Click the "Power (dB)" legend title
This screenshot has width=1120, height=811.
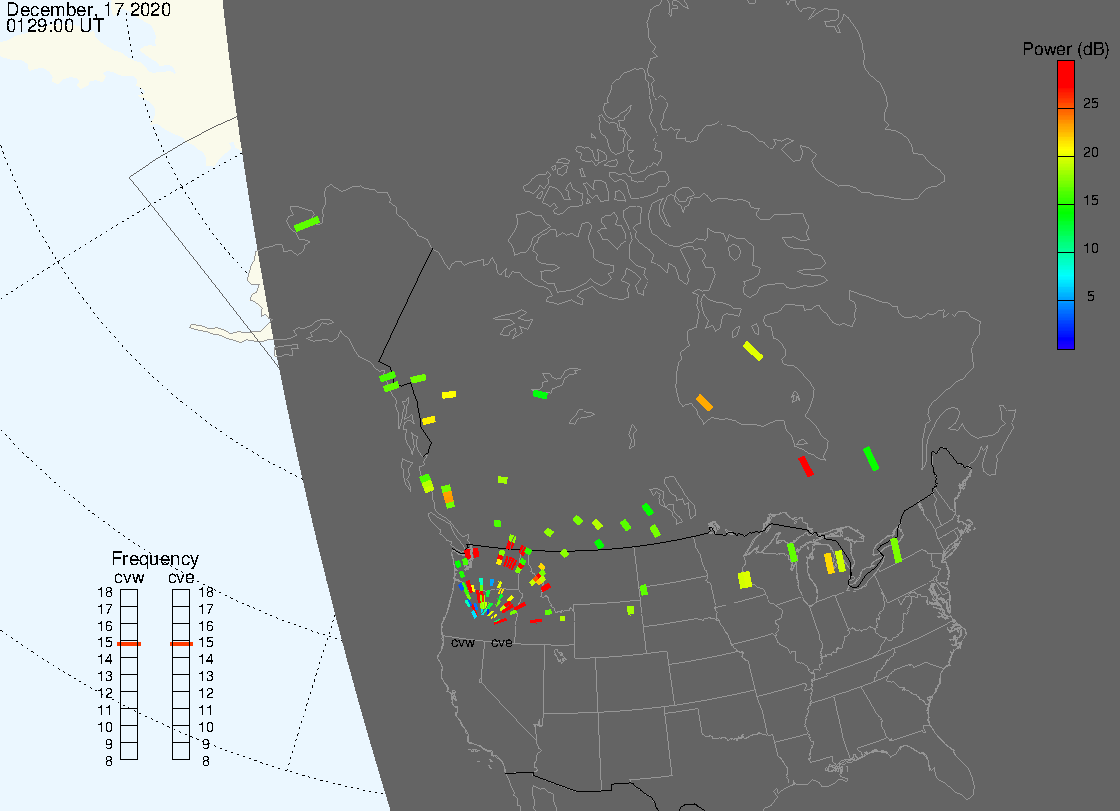point(1065,49)
